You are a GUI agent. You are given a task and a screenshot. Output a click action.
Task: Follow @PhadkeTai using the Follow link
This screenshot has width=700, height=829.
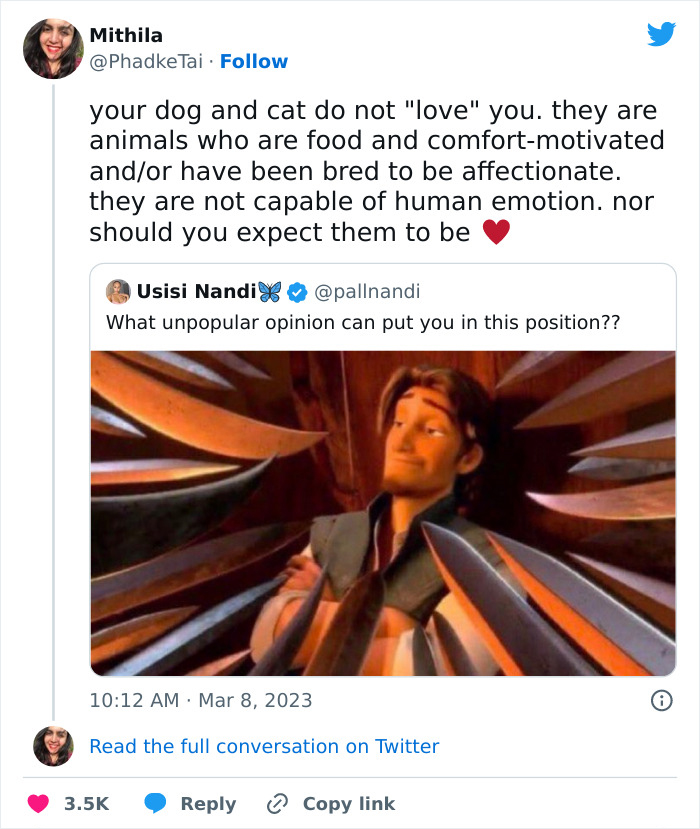pyautogui.click(x=254, y=61)
